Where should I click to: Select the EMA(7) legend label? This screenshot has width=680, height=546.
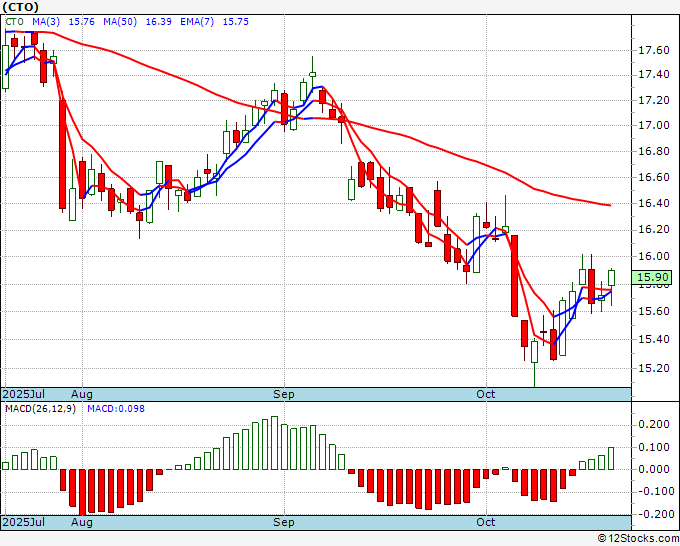197,22
